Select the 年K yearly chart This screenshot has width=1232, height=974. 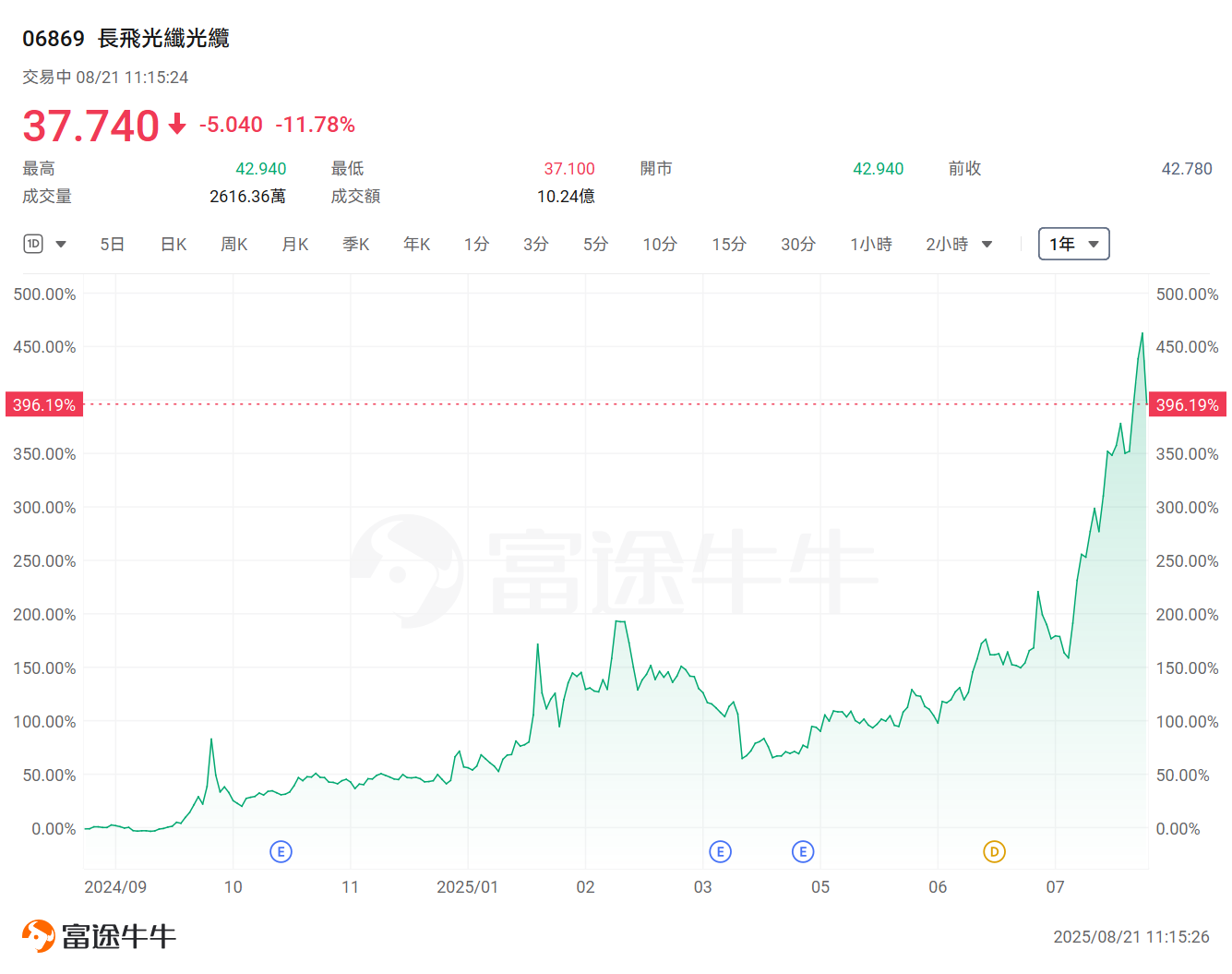click(x=416, y=244)
